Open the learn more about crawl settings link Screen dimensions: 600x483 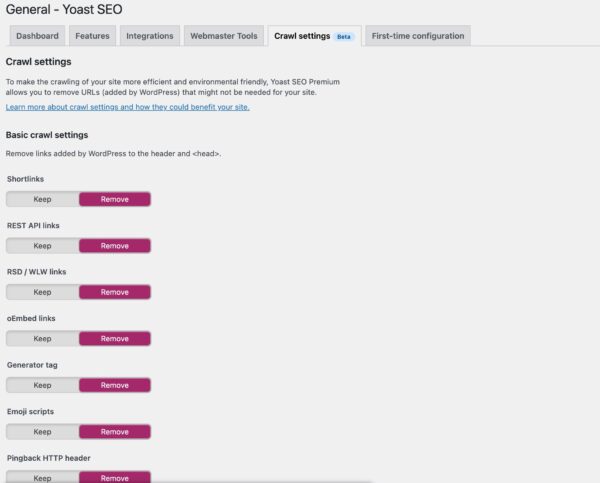coord(127,107)
